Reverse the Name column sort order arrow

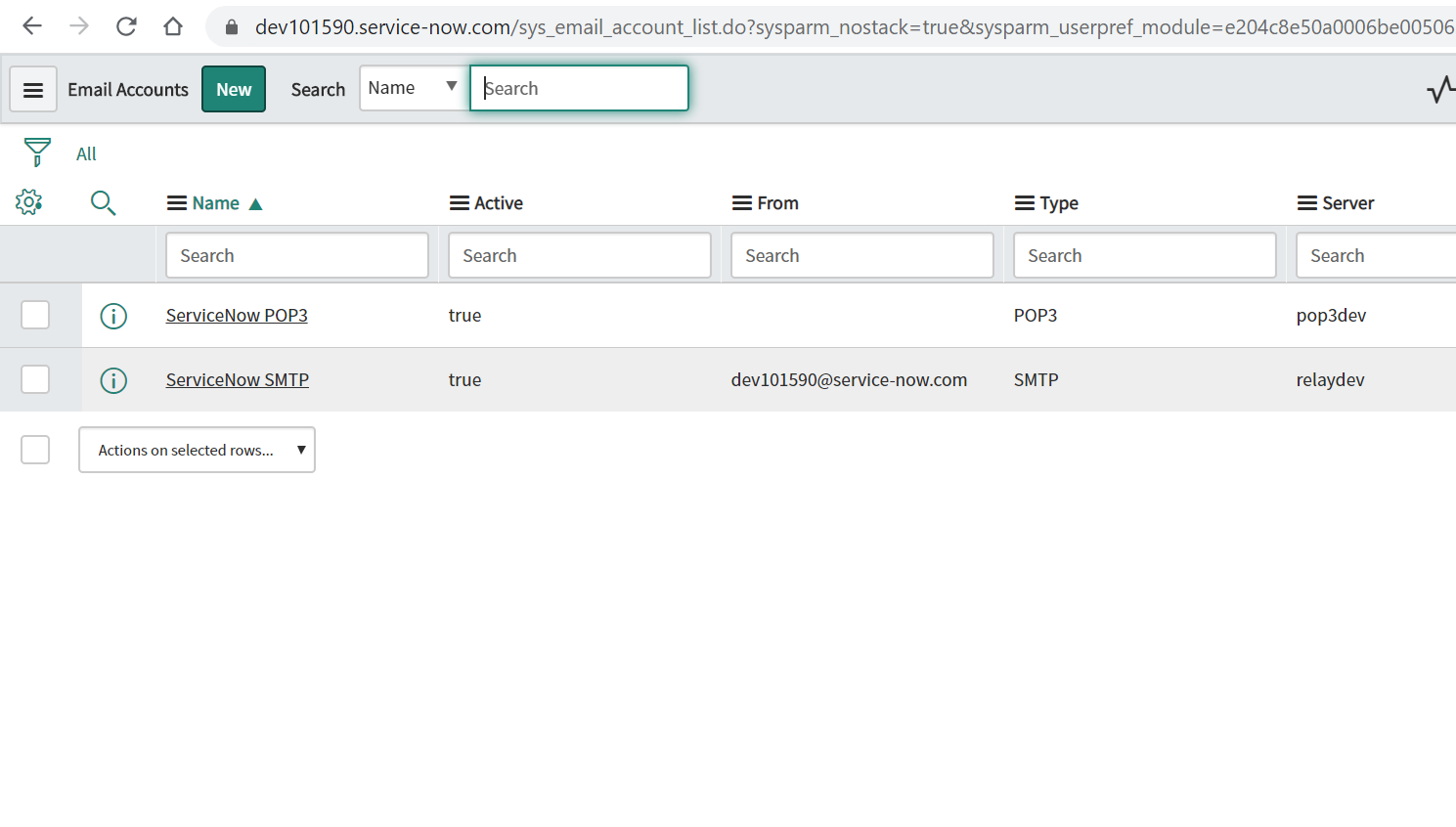click(256, 204)
